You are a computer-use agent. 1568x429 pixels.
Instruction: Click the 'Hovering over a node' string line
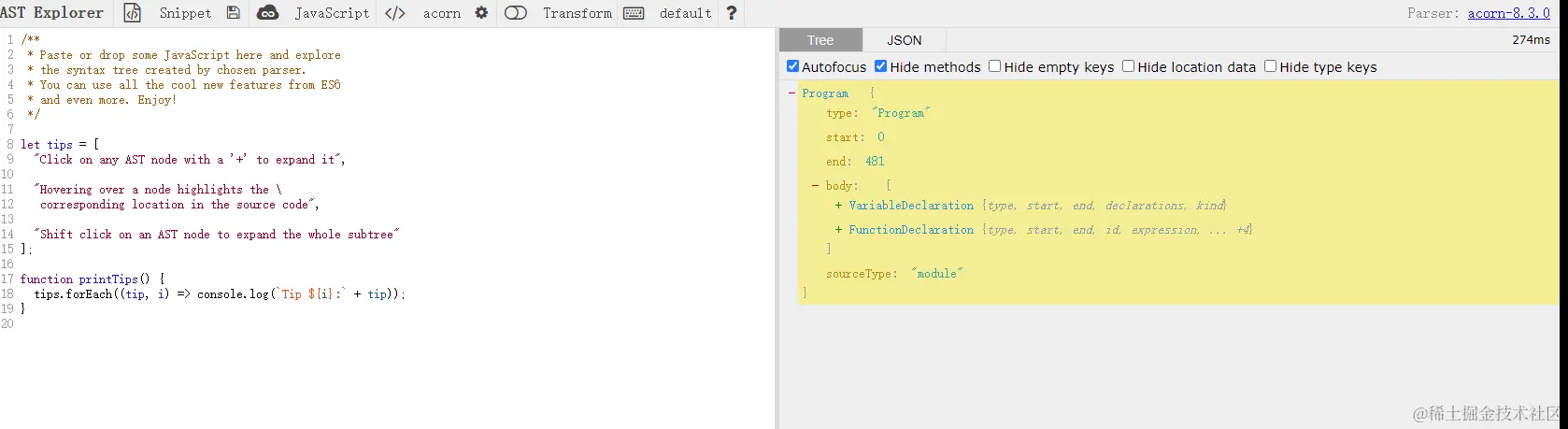click(x=158, y=190)
